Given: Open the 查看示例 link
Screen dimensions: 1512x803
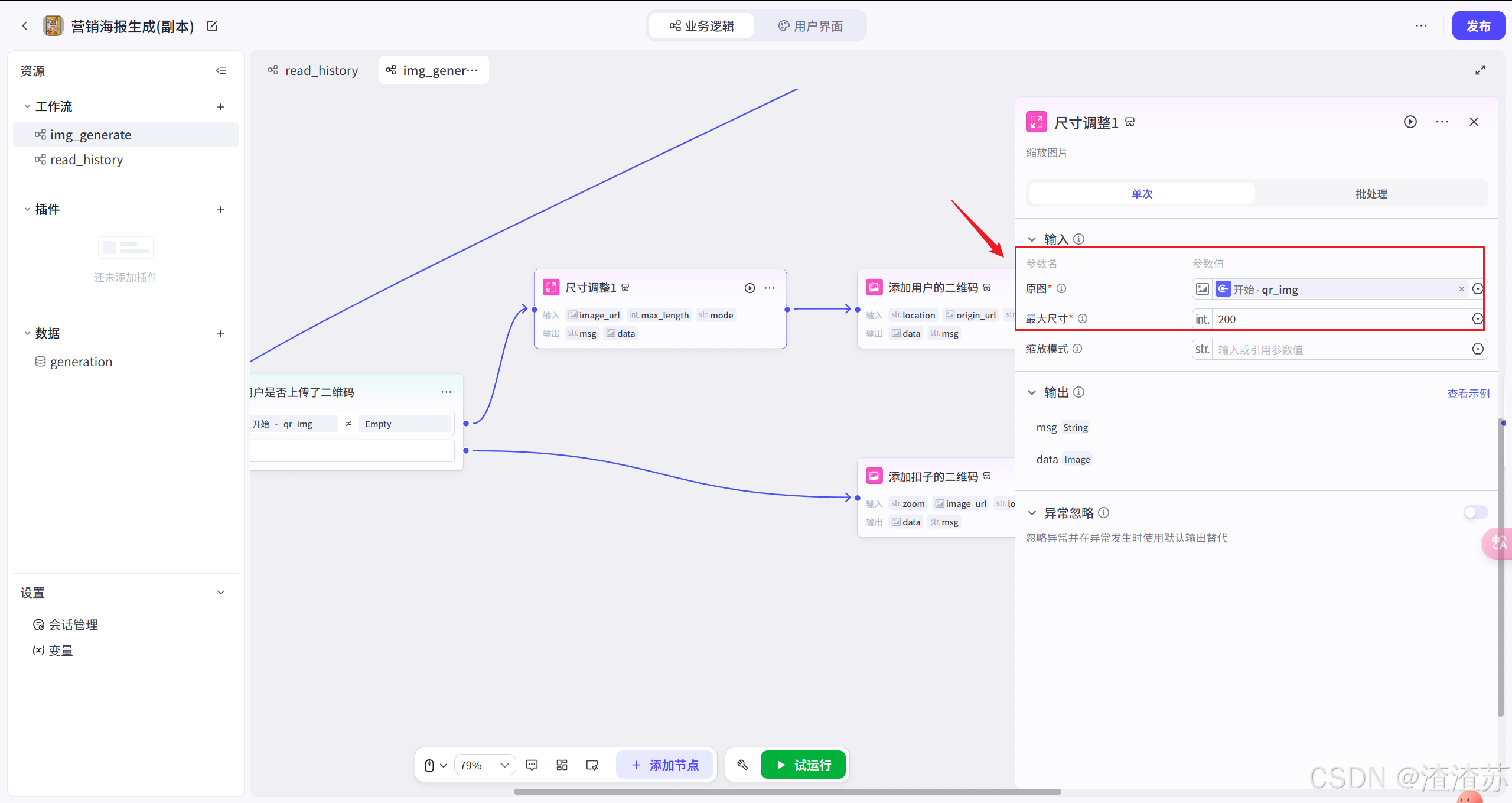Looking at the screenshot, I should tap(1468, 394).
